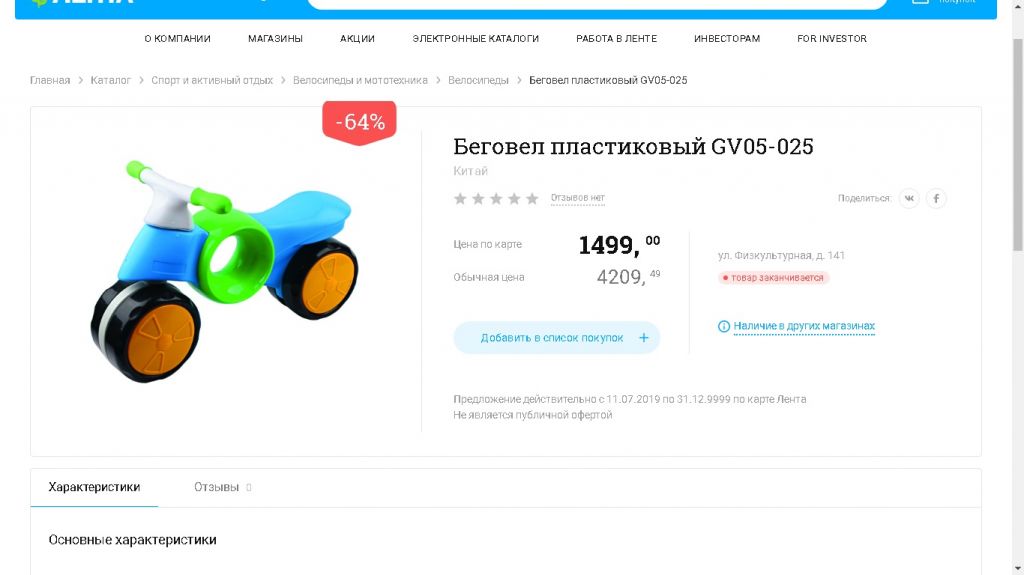
Task: Click the info icon beside availability link
Action: click(724, 326)
